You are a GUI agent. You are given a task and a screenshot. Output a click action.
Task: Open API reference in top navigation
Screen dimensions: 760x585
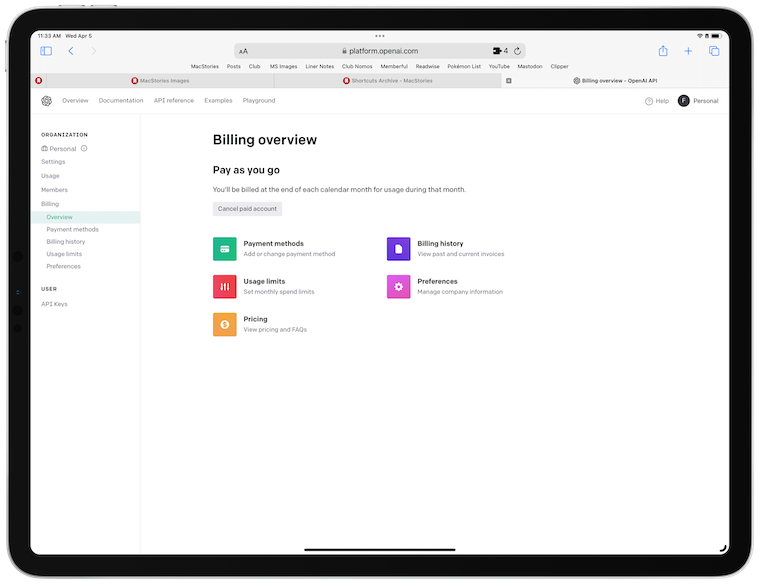point(174,100)
